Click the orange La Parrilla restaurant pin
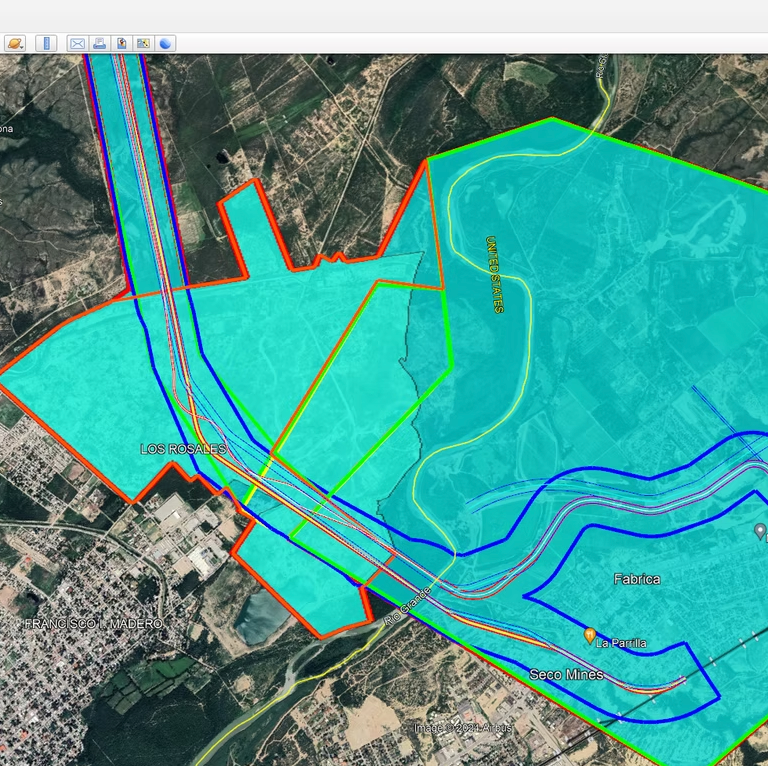The width and height of the screenshot is (768, 766). pyautogui.click(x=589, y=635)
